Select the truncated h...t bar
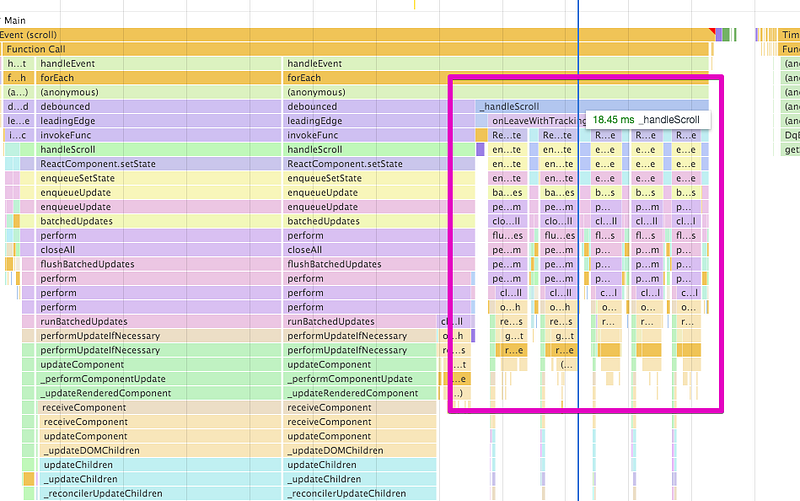Image resolution: width=800 pixels, height=501 pixels. 18,63
